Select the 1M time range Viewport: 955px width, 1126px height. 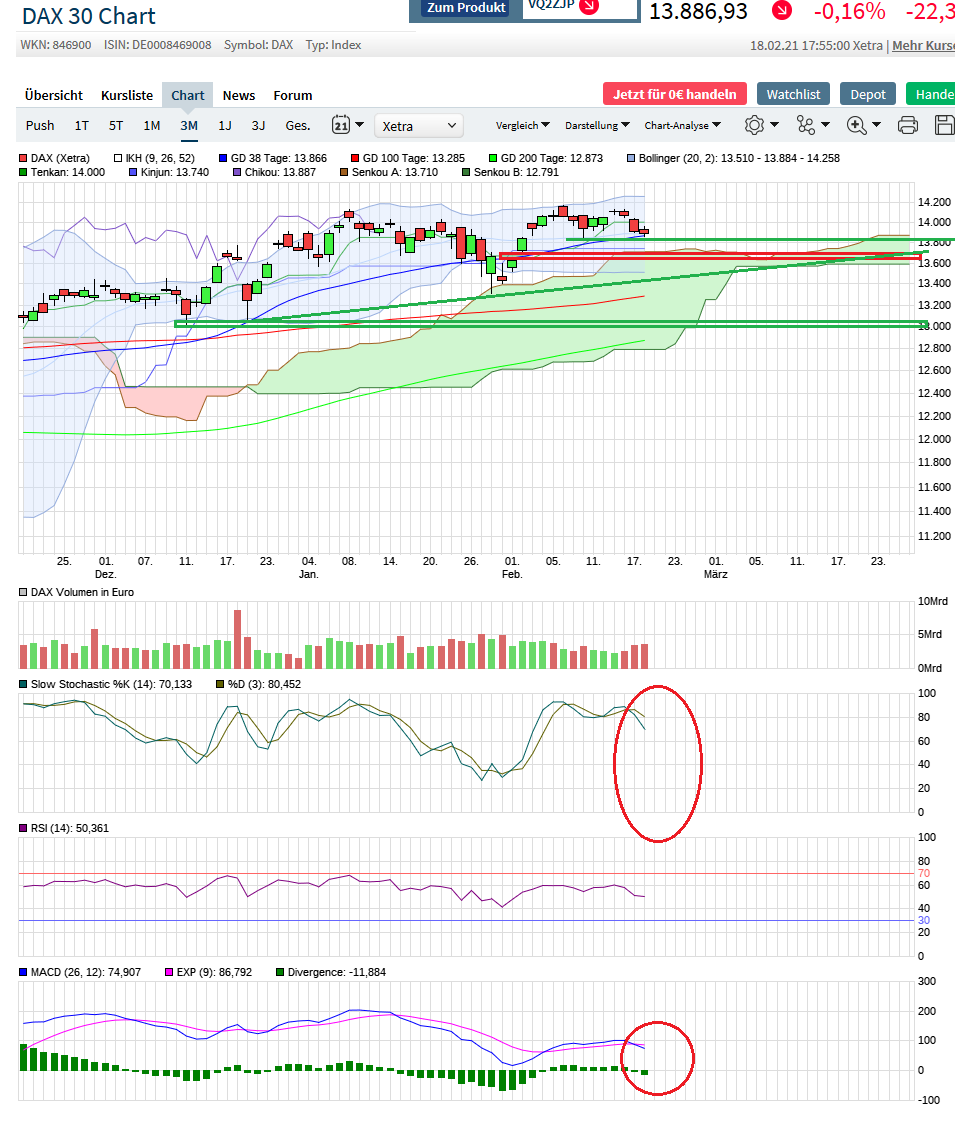tap(152, 126)
